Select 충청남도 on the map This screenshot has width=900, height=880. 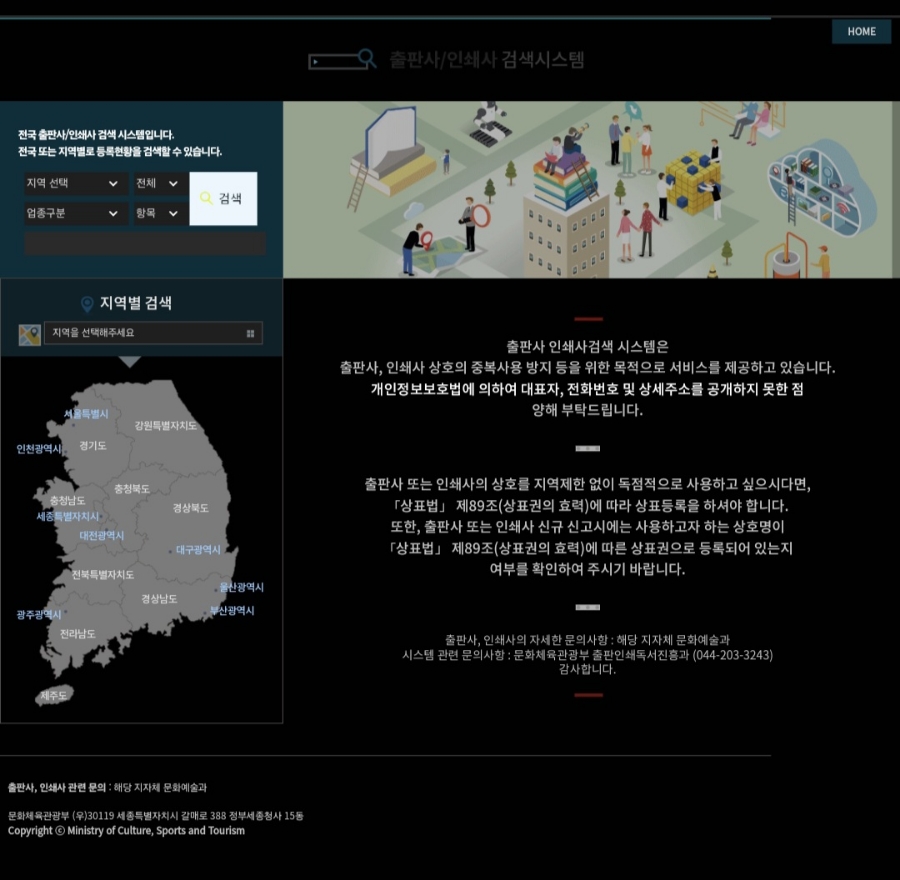67,501
